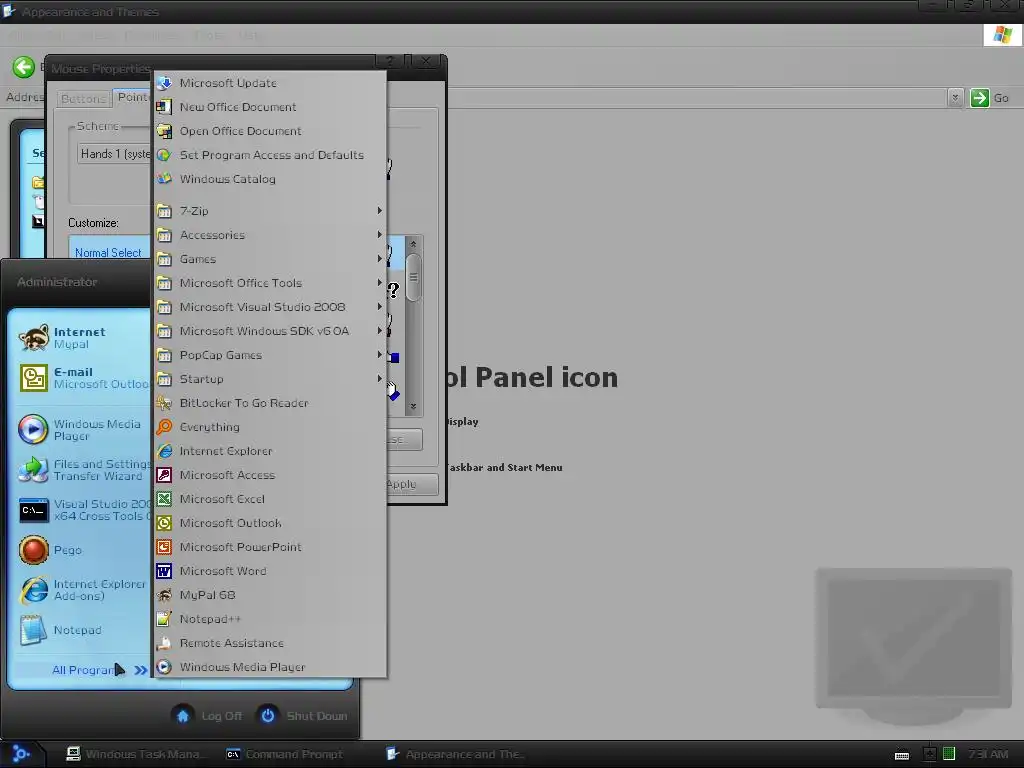Launch MyPal 68 browser
Image resolution: width=1024 pixels, height=768 pixels.
(270, 595)
